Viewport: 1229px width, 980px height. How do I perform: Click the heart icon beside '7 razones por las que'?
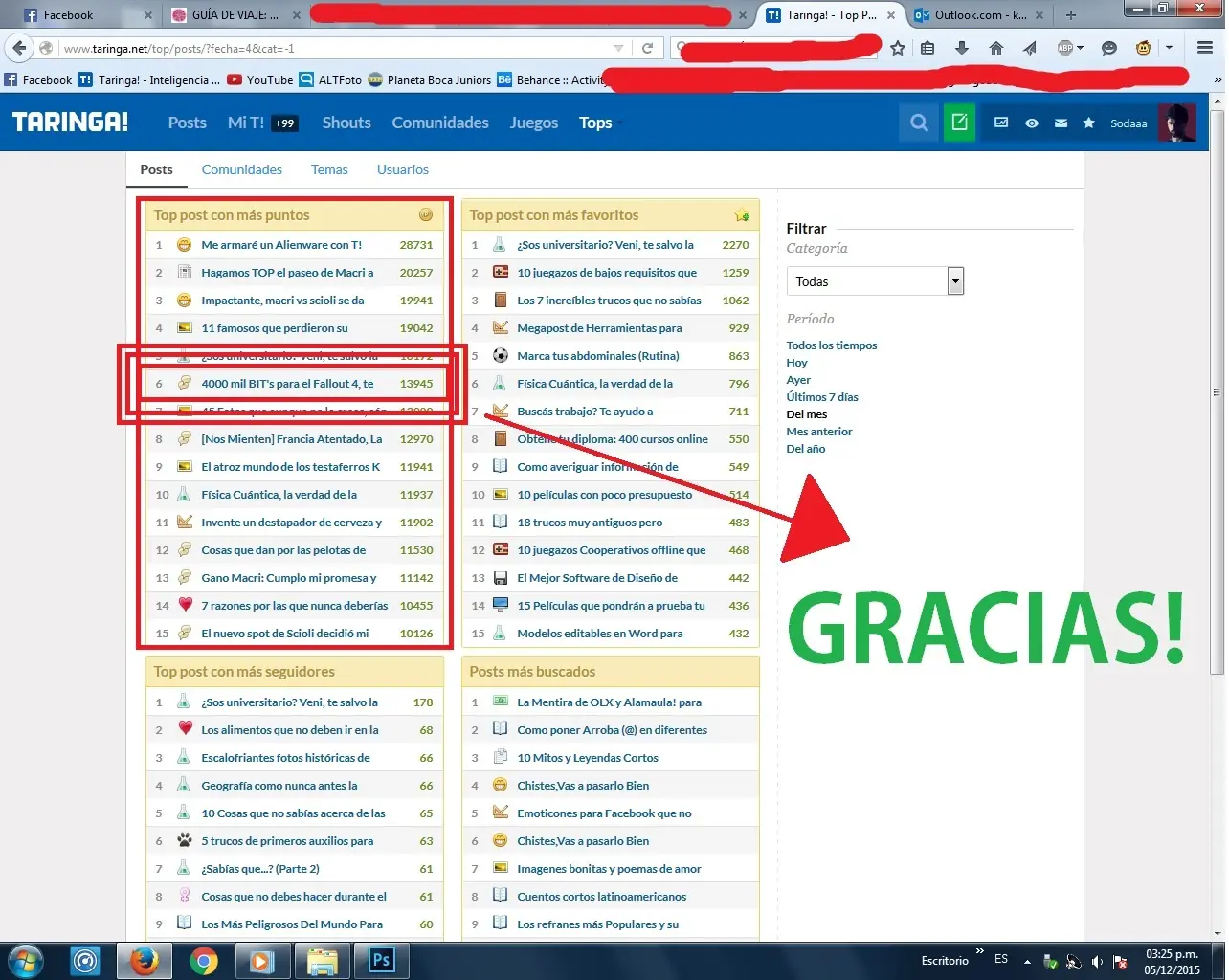[185, 605]
